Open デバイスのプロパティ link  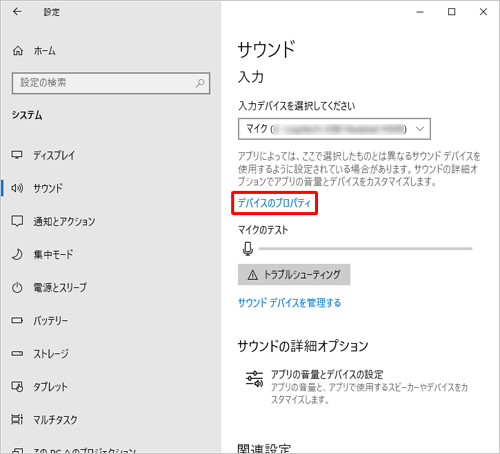coord(274,203)
